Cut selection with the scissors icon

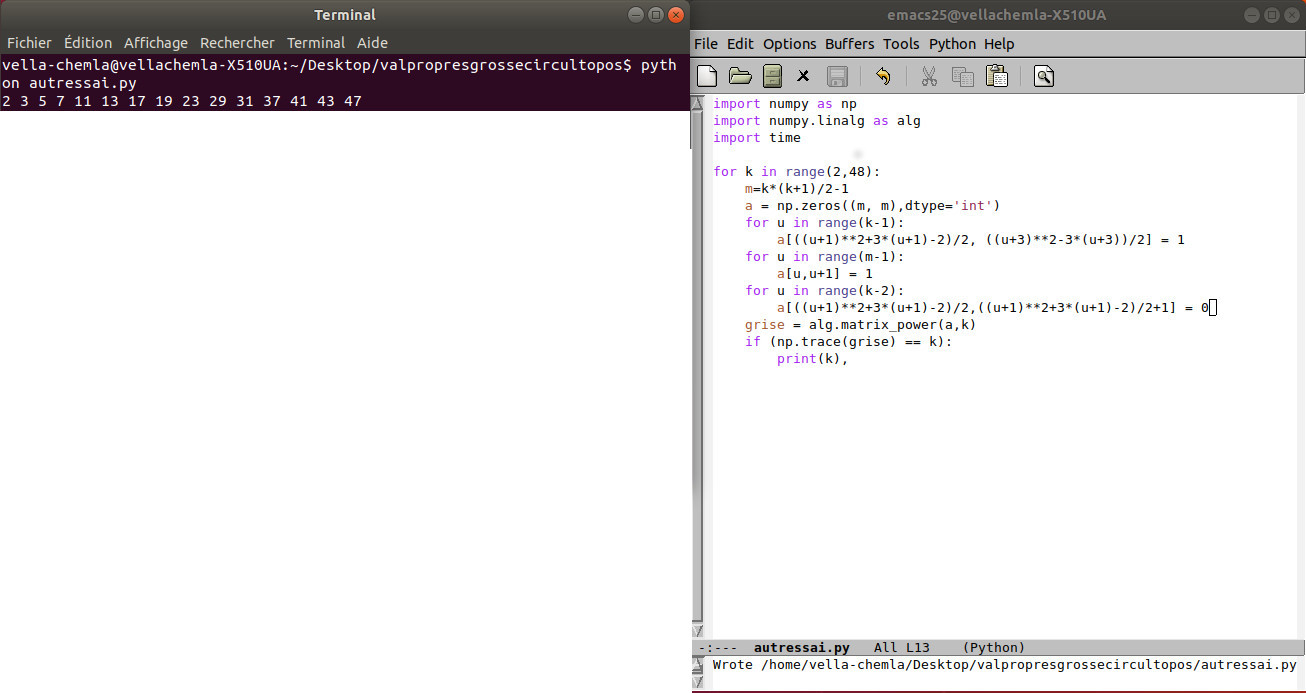pyautogui.click(x=929, y=76)
